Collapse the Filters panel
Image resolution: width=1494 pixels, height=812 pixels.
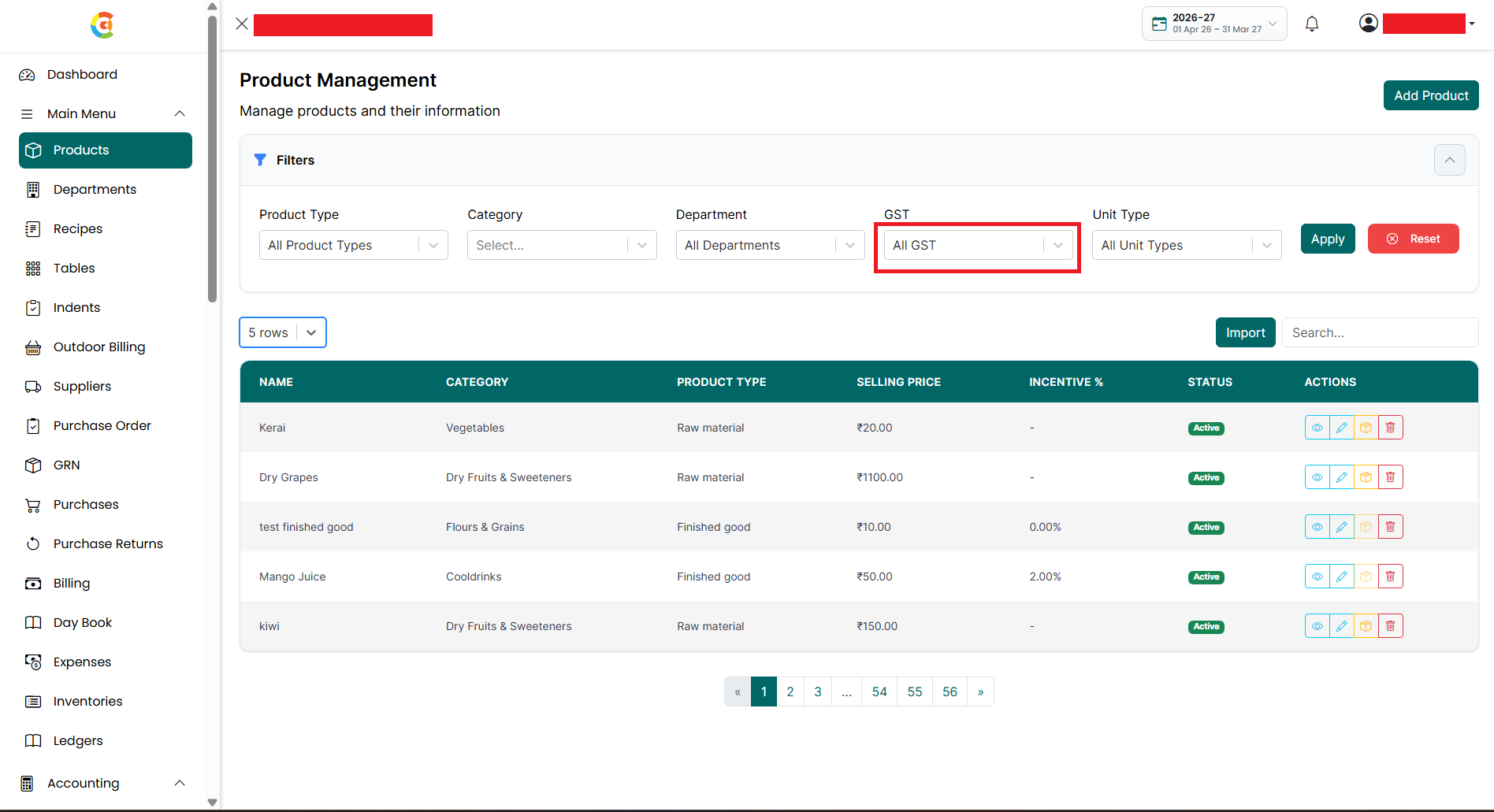click(1450, 160)
